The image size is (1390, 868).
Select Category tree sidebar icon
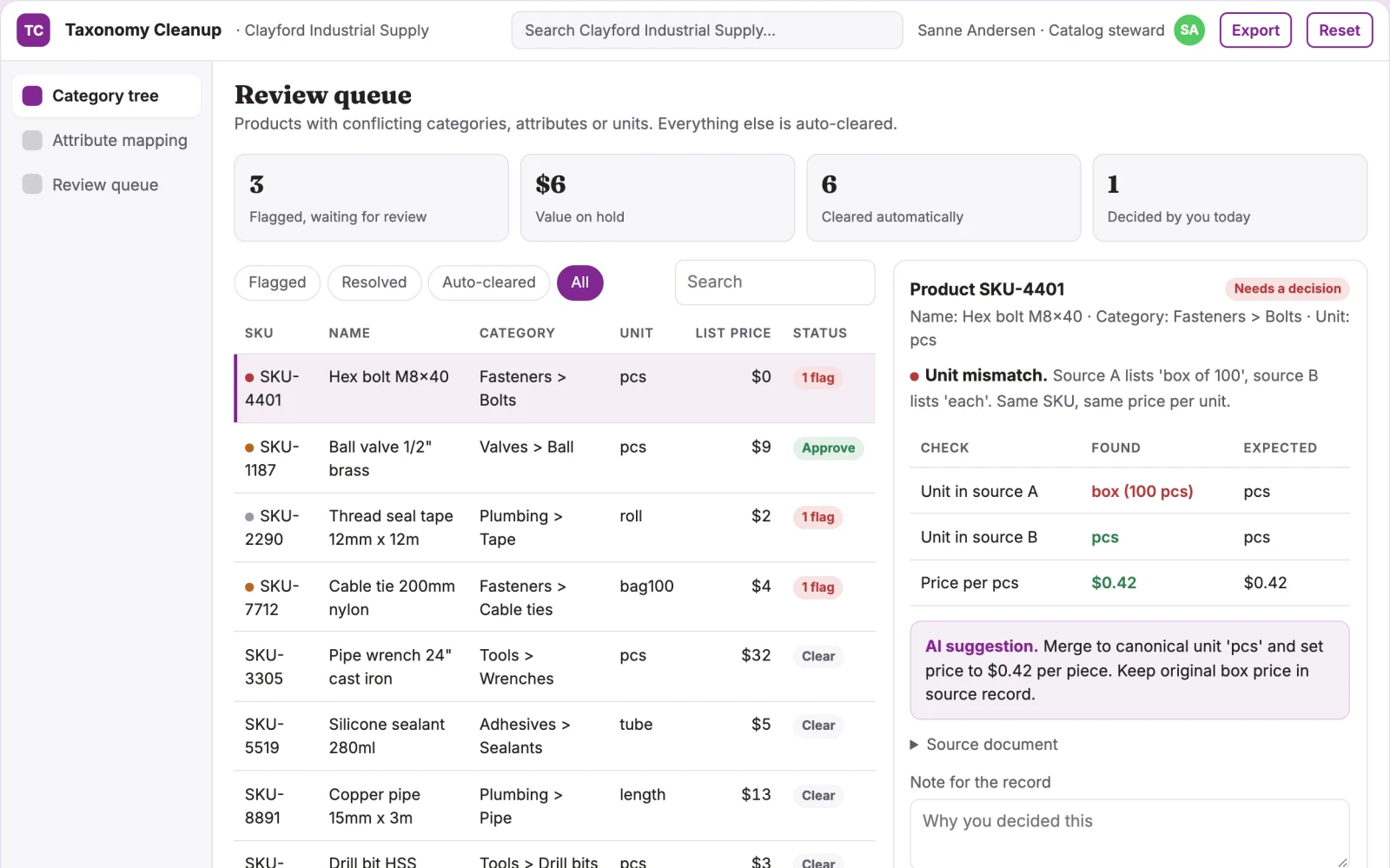coord(32,96)
